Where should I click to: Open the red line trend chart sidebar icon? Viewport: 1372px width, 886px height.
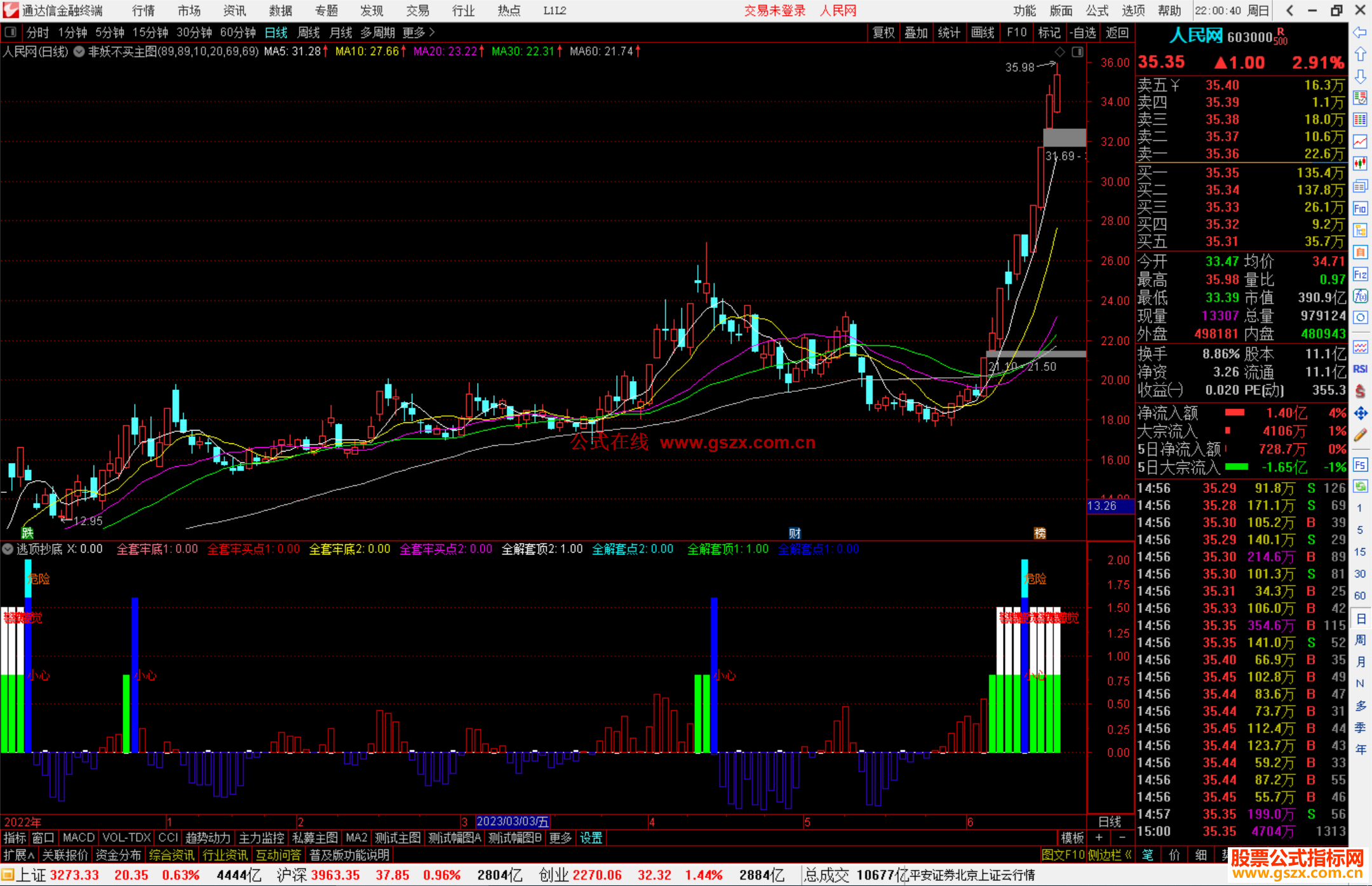tap(1360, 142)
